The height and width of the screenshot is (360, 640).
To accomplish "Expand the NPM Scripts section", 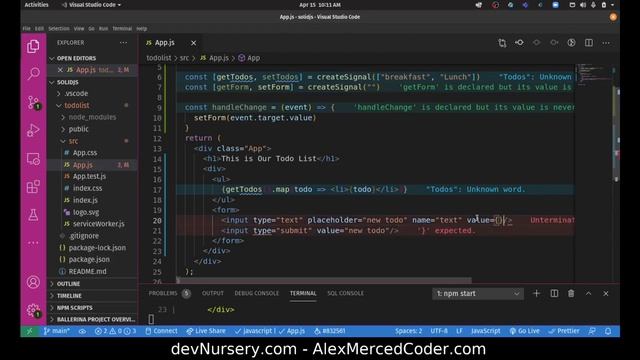I will (x=75, y=307).
